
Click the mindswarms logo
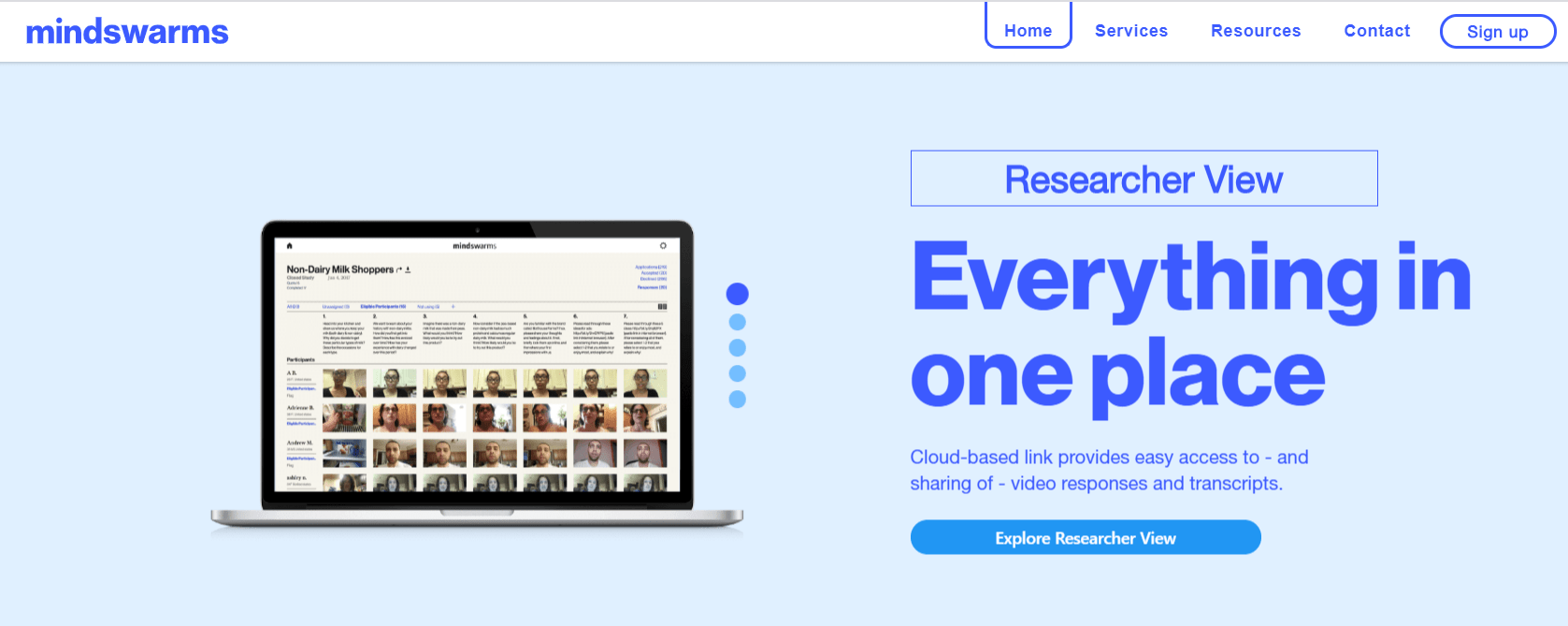pyautogui.click(x=127, y=32)
